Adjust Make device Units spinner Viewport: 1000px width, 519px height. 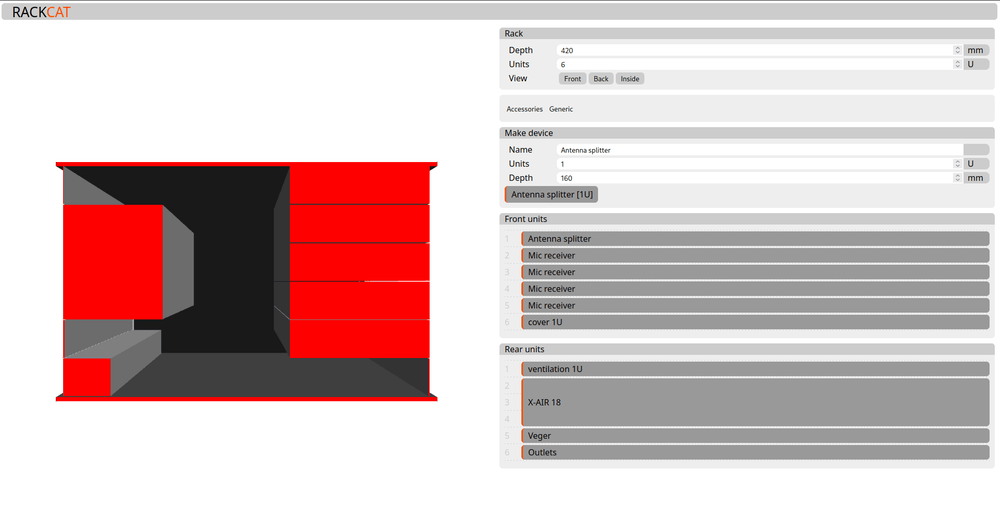pos(957,164)
